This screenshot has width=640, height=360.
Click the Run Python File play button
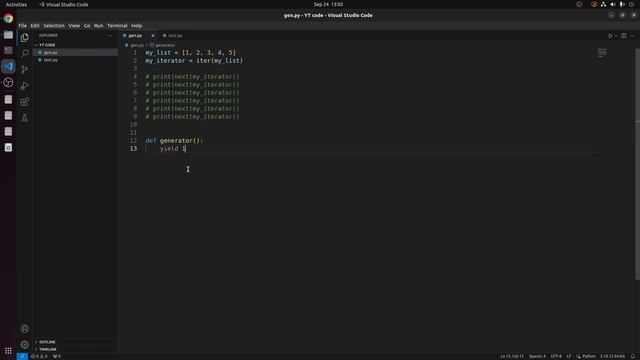[x=610, y=36]
